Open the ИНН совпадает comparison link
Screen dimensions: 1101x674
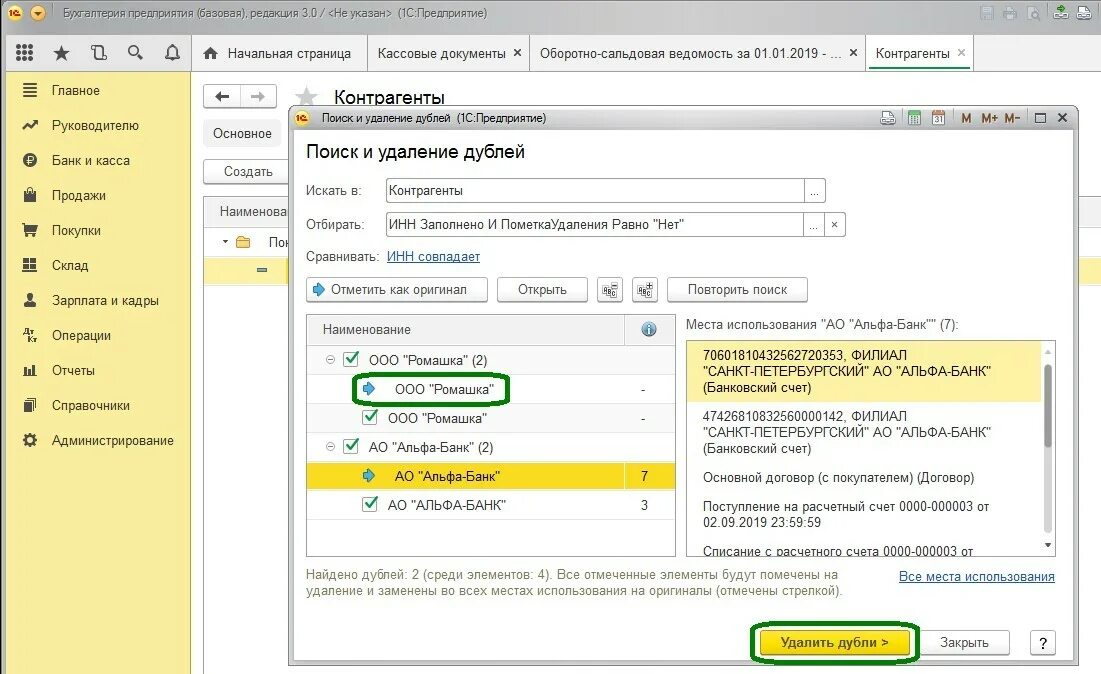(433, 256)
